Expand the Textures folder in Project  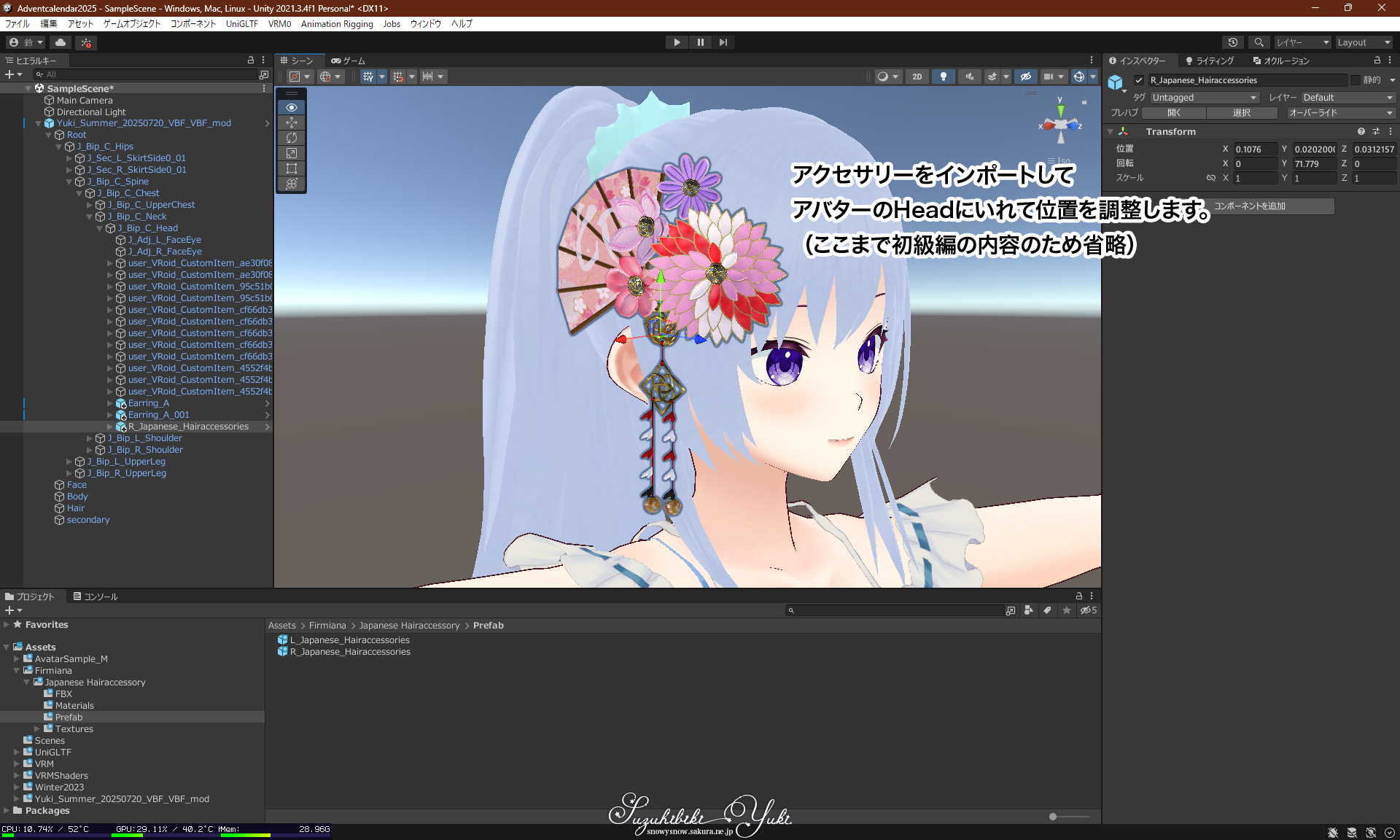37,728
